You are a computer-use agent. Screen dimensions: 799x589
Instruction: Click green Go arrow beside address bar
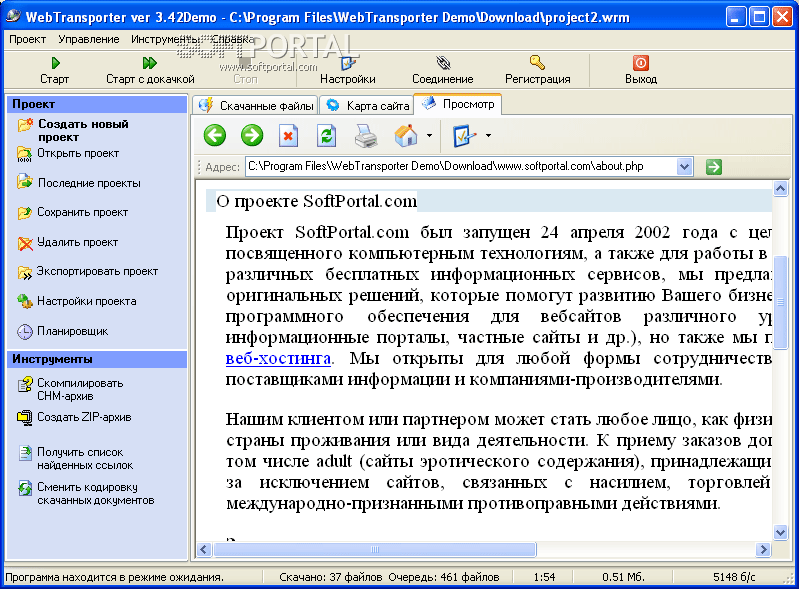point(714,167)
